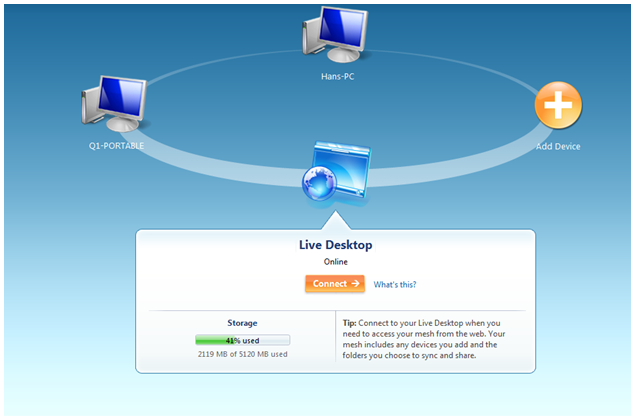635x420 pixels.
Task: Click the Online status text
Action: [x=335, y=262]
